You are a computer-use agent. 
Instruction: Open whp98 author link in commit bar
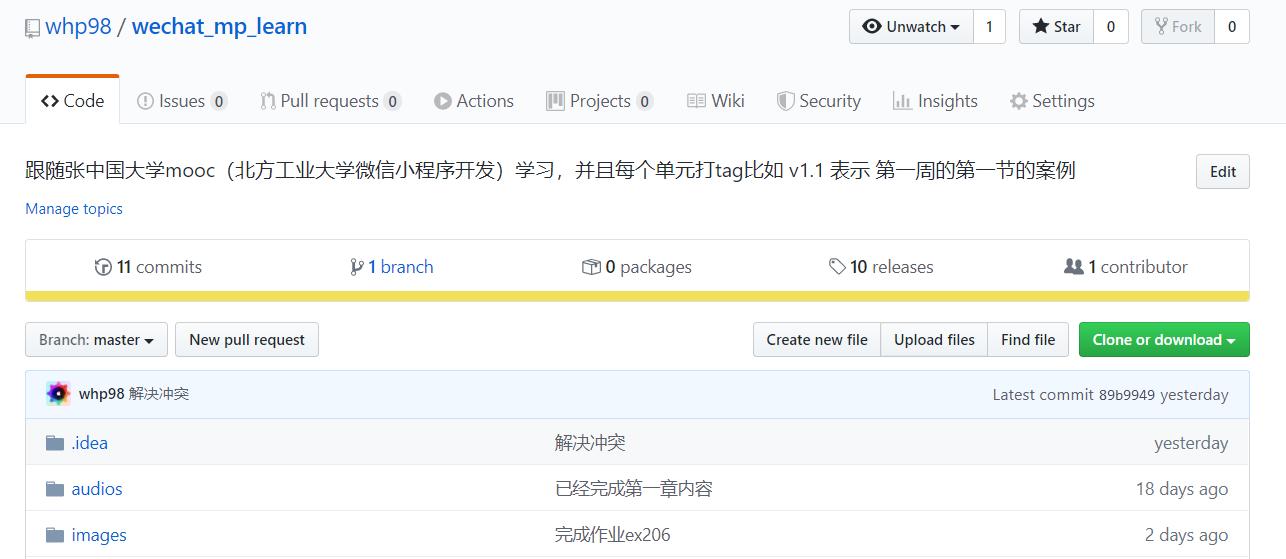101,394
